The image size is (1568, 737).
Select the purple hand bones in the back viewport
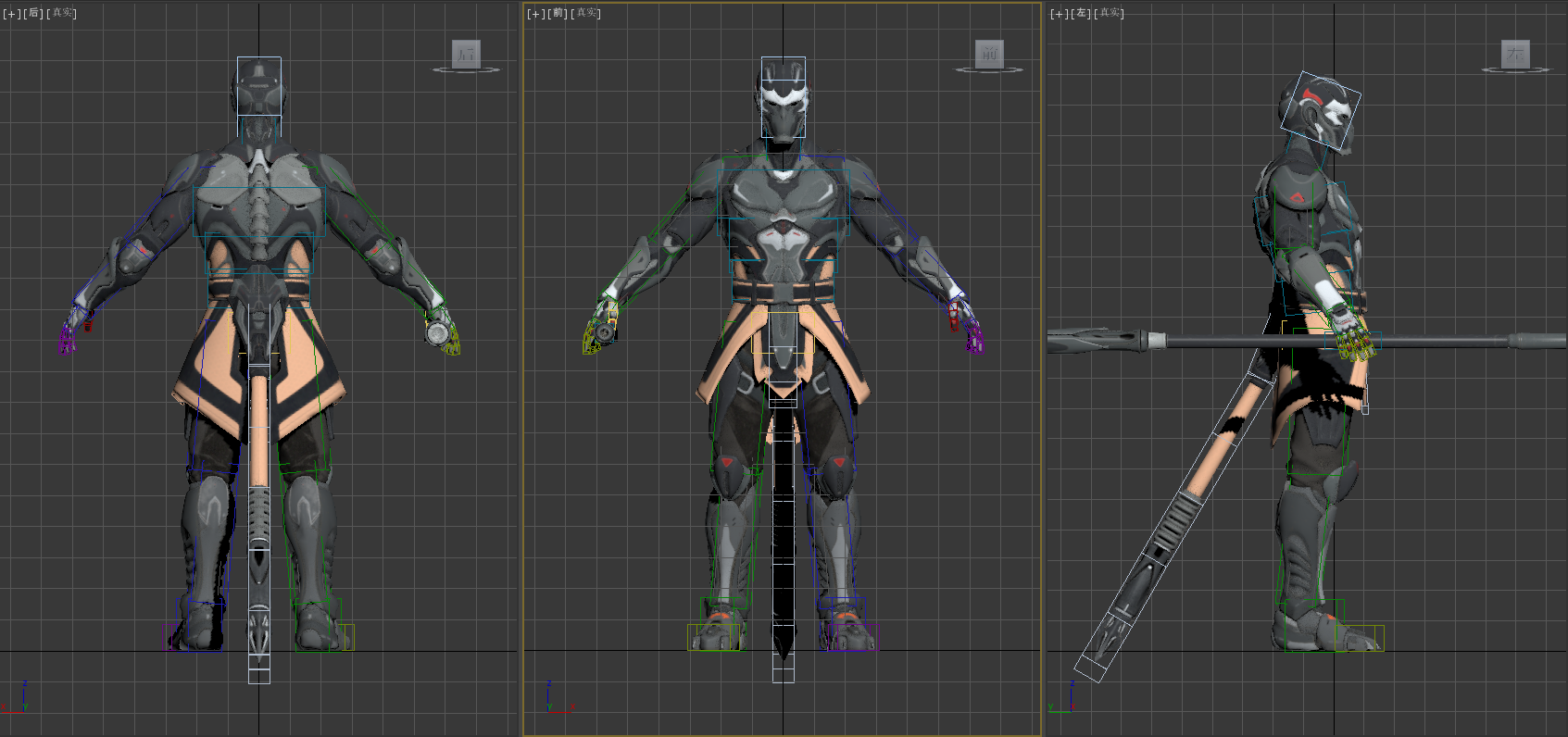click(68, 336)
